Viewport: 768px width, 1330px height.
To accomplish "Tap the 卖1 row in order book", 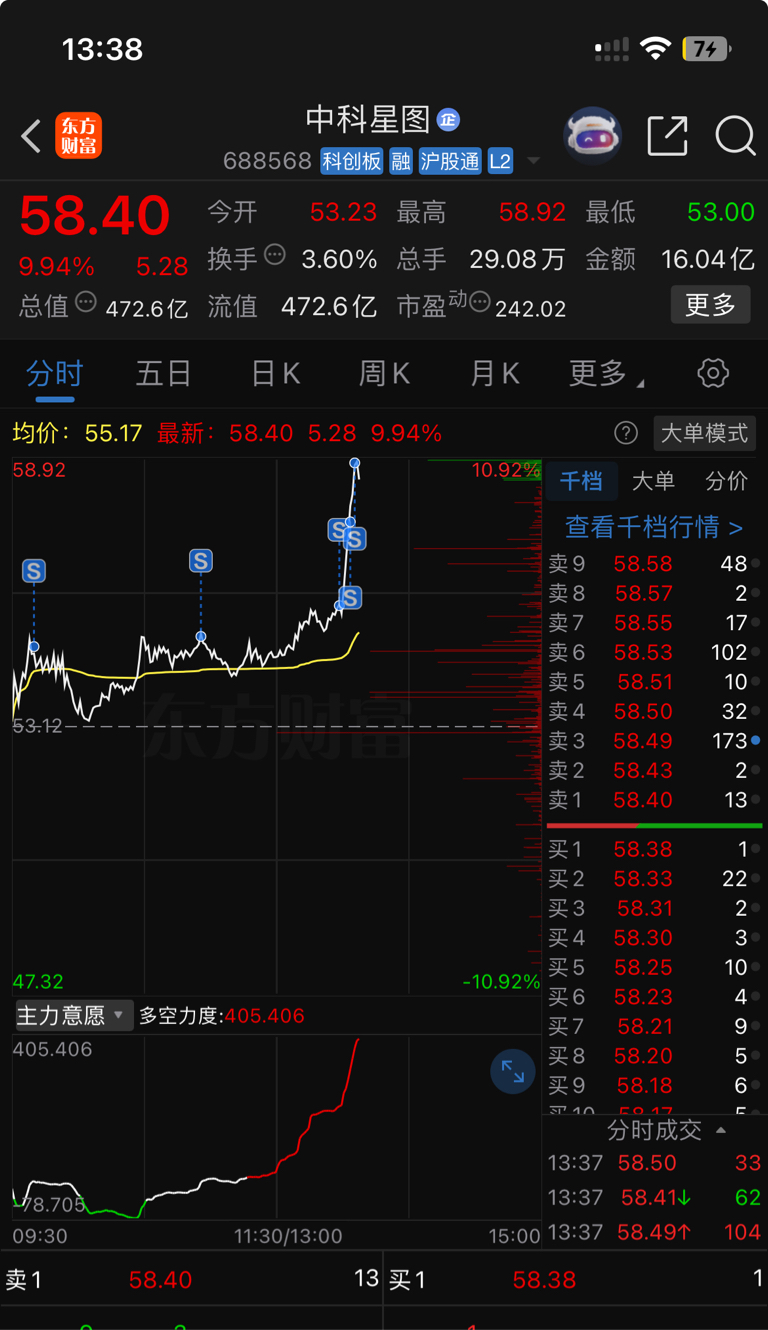I will tap(654, 800).
